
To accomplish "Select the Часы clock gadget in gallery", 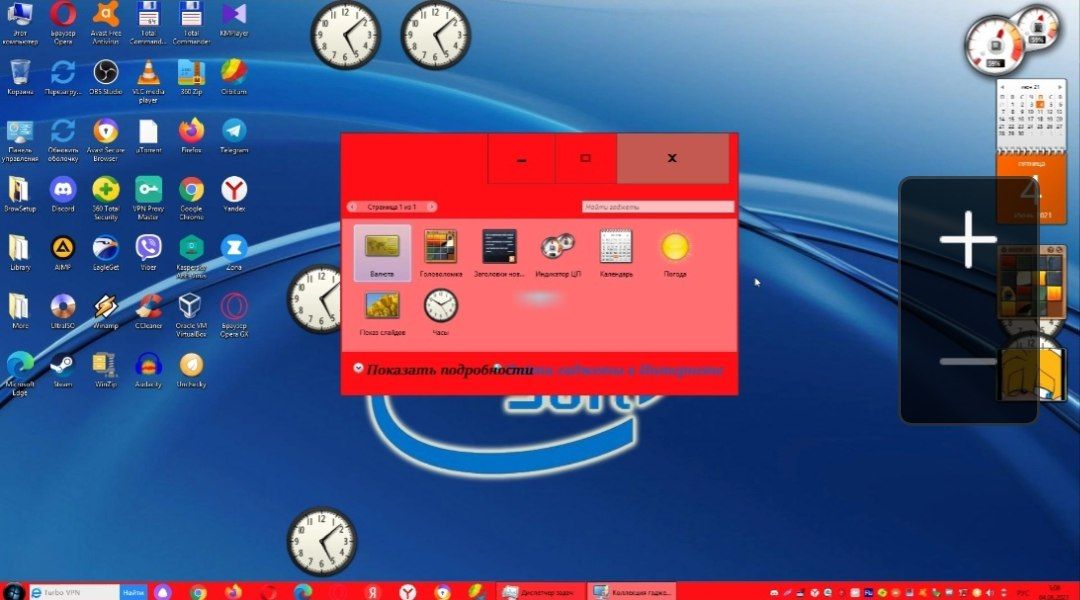I will point(441,312).
